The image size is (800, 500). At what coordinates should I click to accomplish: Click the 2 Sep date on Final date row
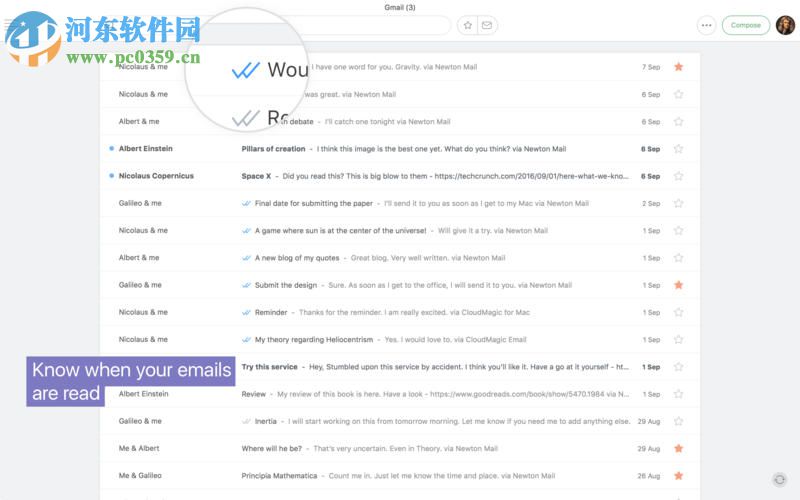coord(651,204)
